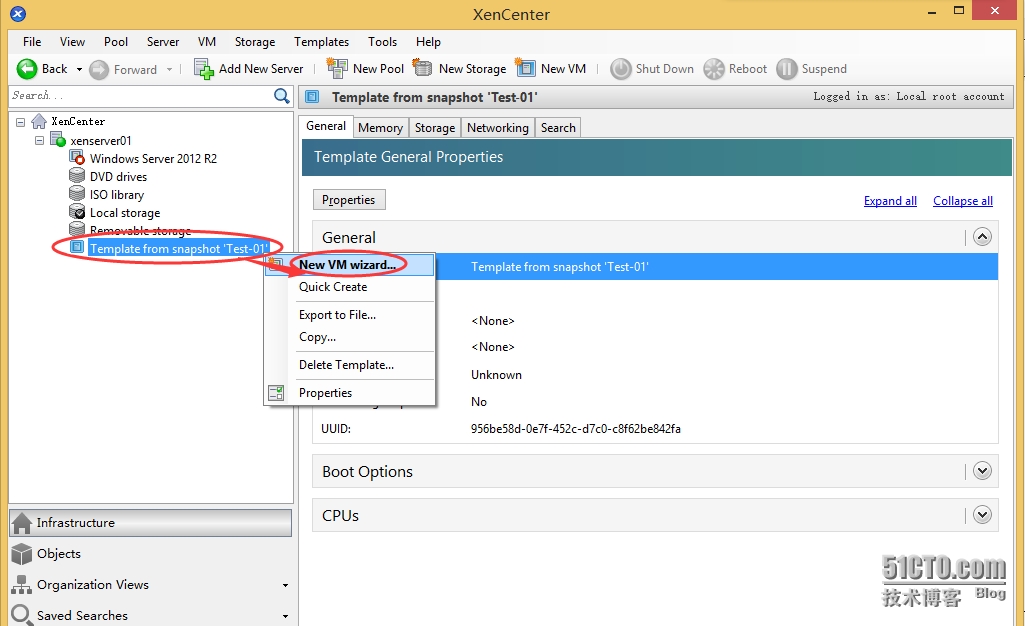Click the Infrastructure house icon
The height and width of the screenshot is (626, 1025).
22,523
